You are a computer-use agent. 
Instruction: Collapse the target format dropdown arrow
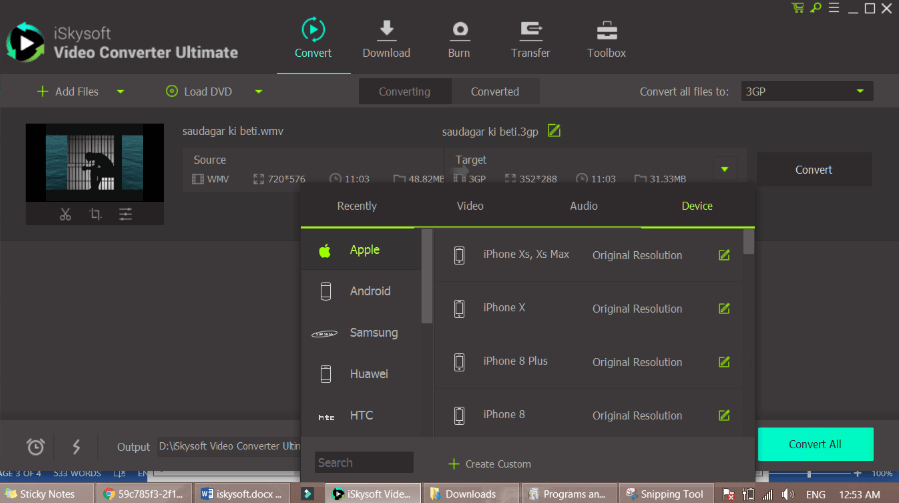point(725,169)
